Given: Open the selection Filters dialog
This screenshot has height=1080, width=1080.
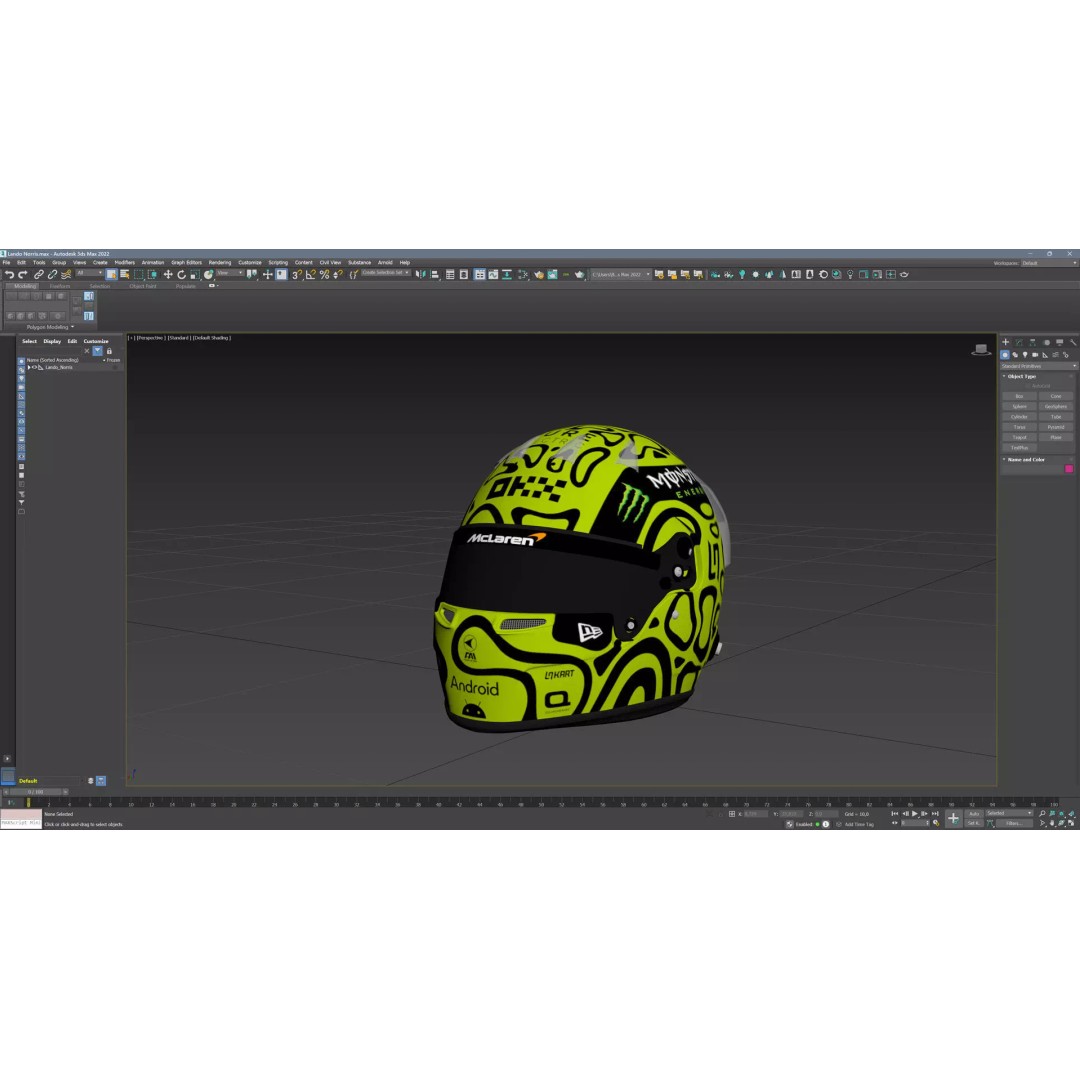Looking at the screenshot, I should click(x=1012, y=825).
